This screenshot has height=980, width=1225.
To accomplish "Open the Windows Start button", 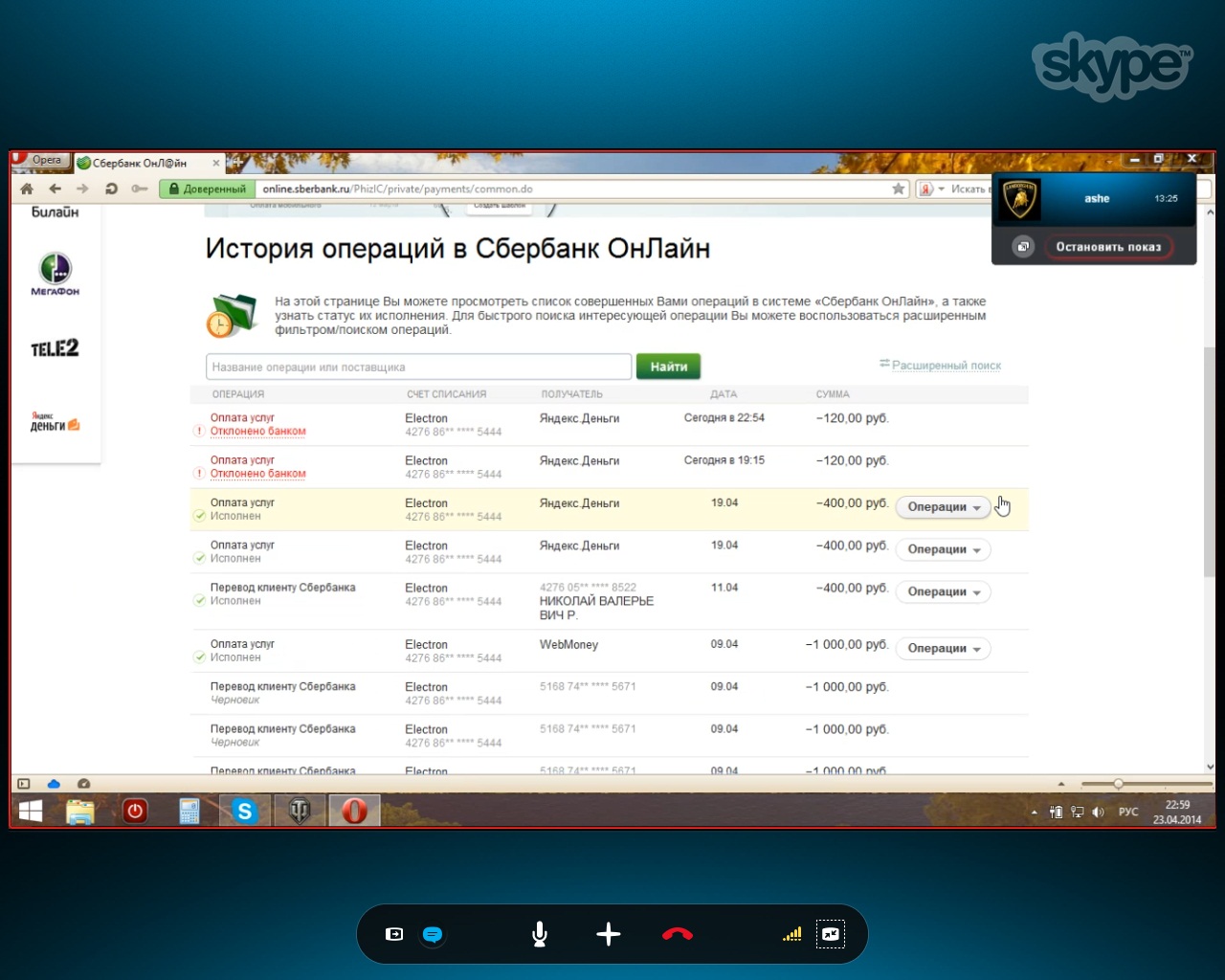I will point(31,812).
